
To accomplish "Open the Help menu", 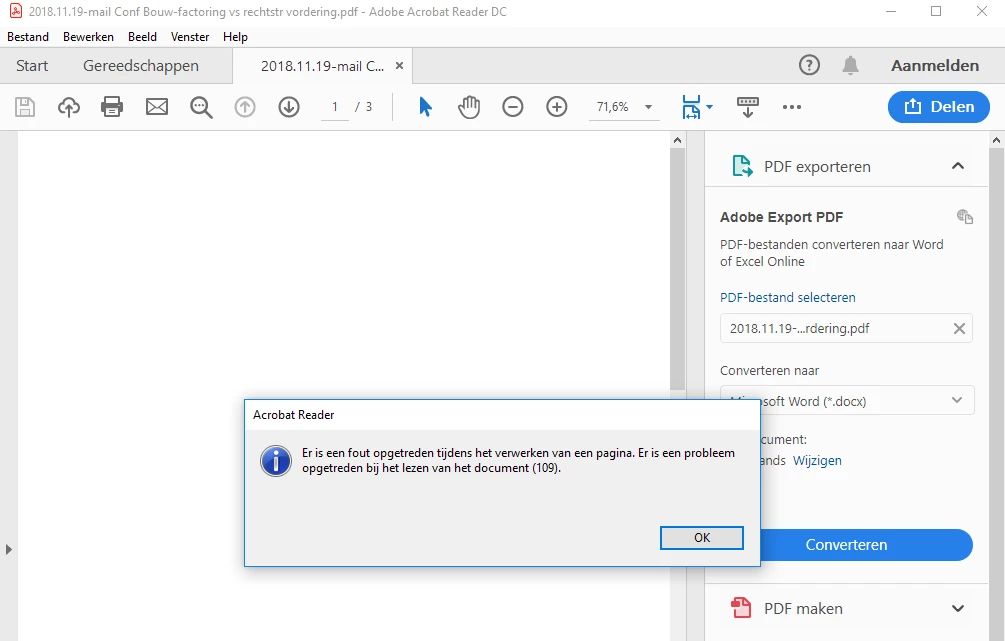I will point(235,37).
